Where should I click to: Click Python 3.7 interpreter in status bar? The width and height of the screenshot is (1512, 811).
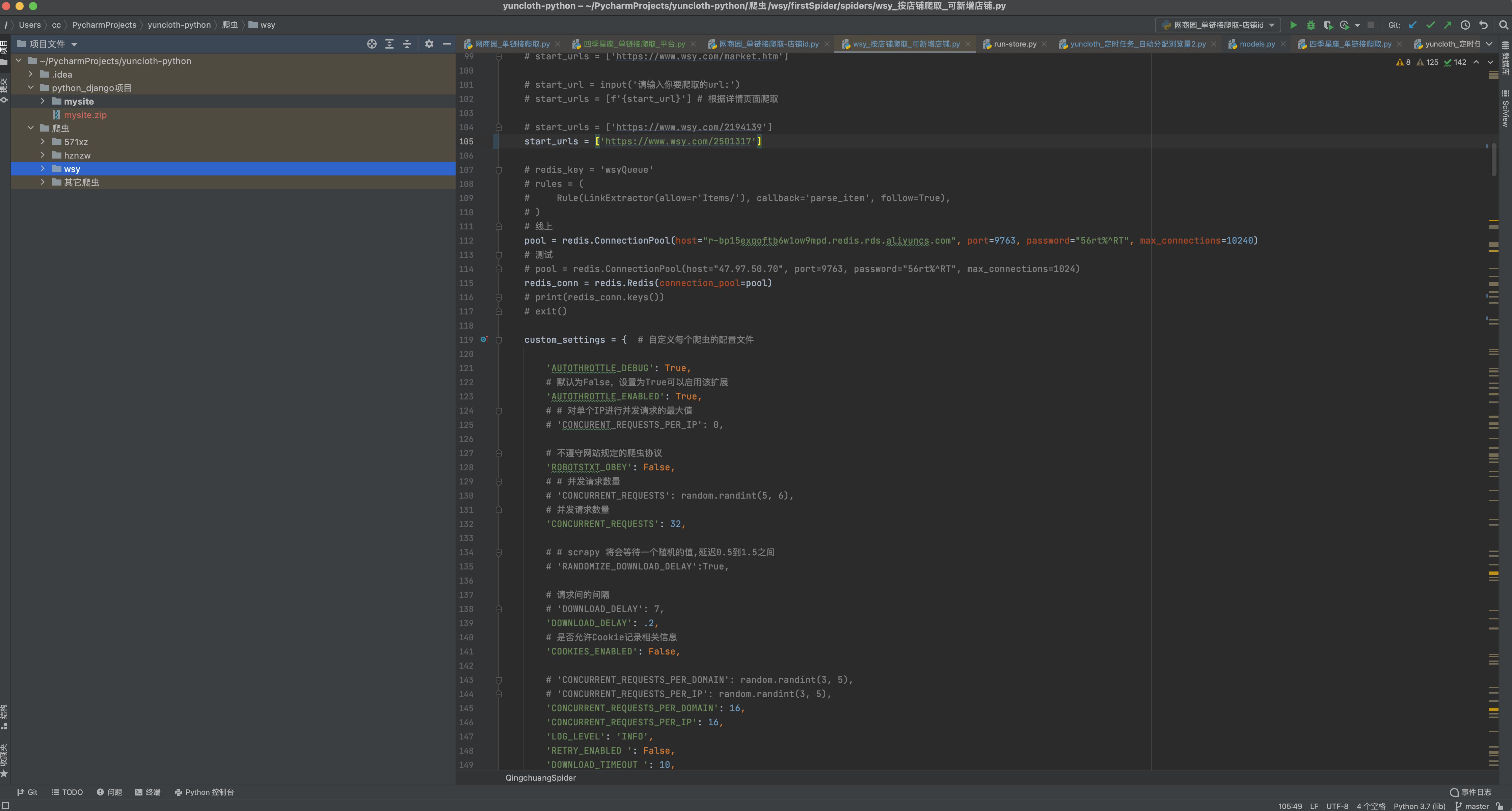[1419, 806]
